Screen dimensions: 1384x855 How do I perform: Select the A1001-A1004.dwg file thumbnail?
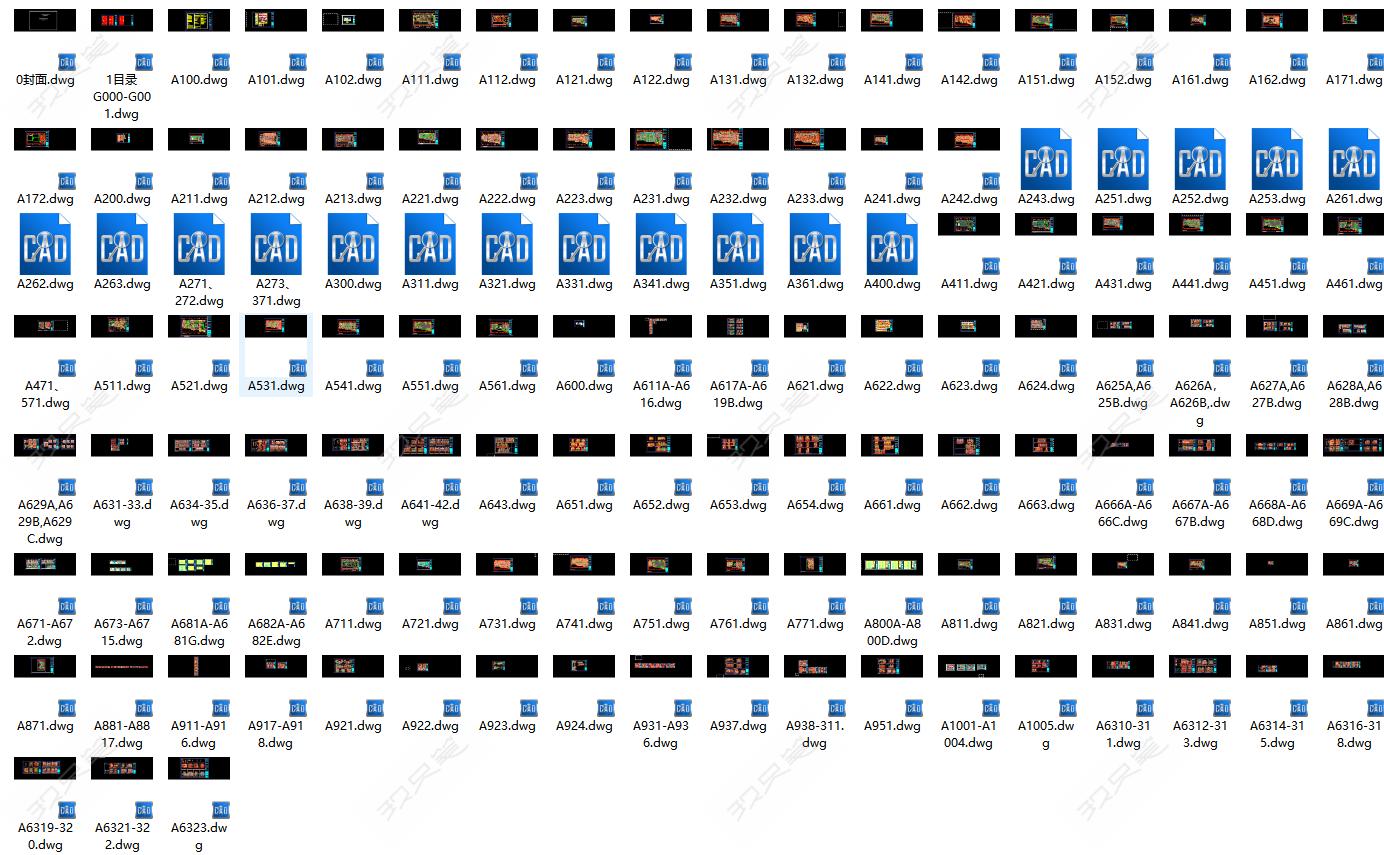tap(969, 667)
